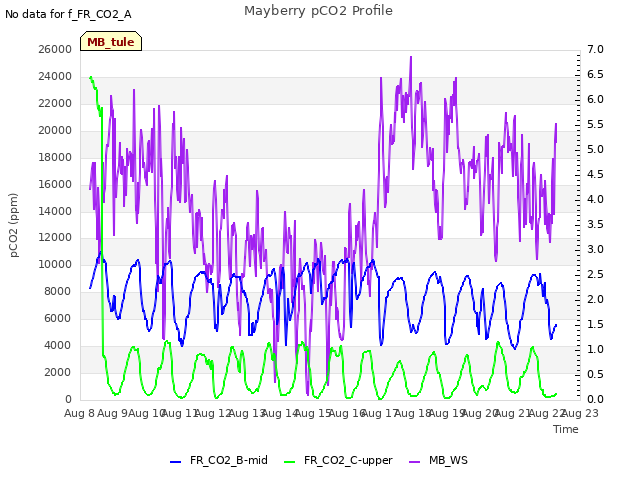Click the MB_WS legend entry
The image size is (640, 480).
point(438,460)
